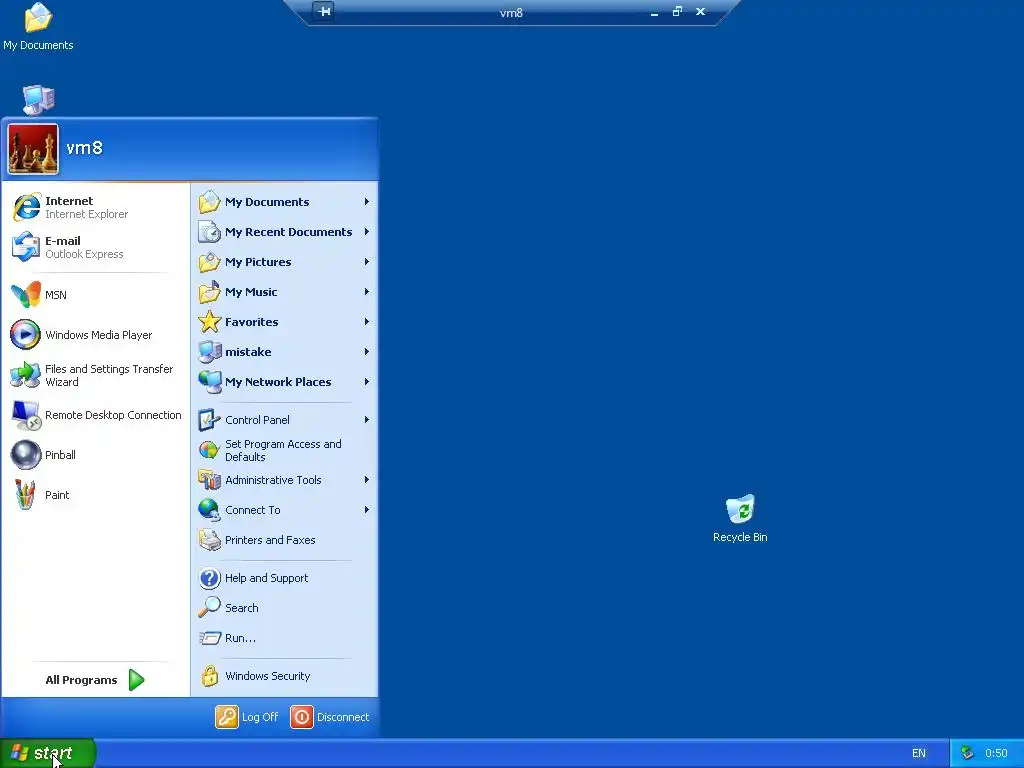Expand the Connect To submenu arrow

[x=366, y=510]
